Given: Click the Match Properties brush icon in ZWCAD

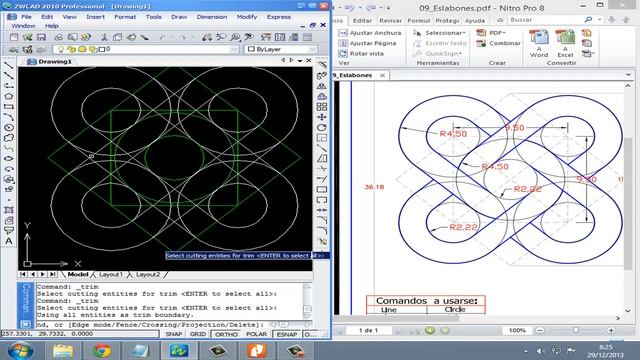Looking at the screenshot, I should click(x=145, y=37).
